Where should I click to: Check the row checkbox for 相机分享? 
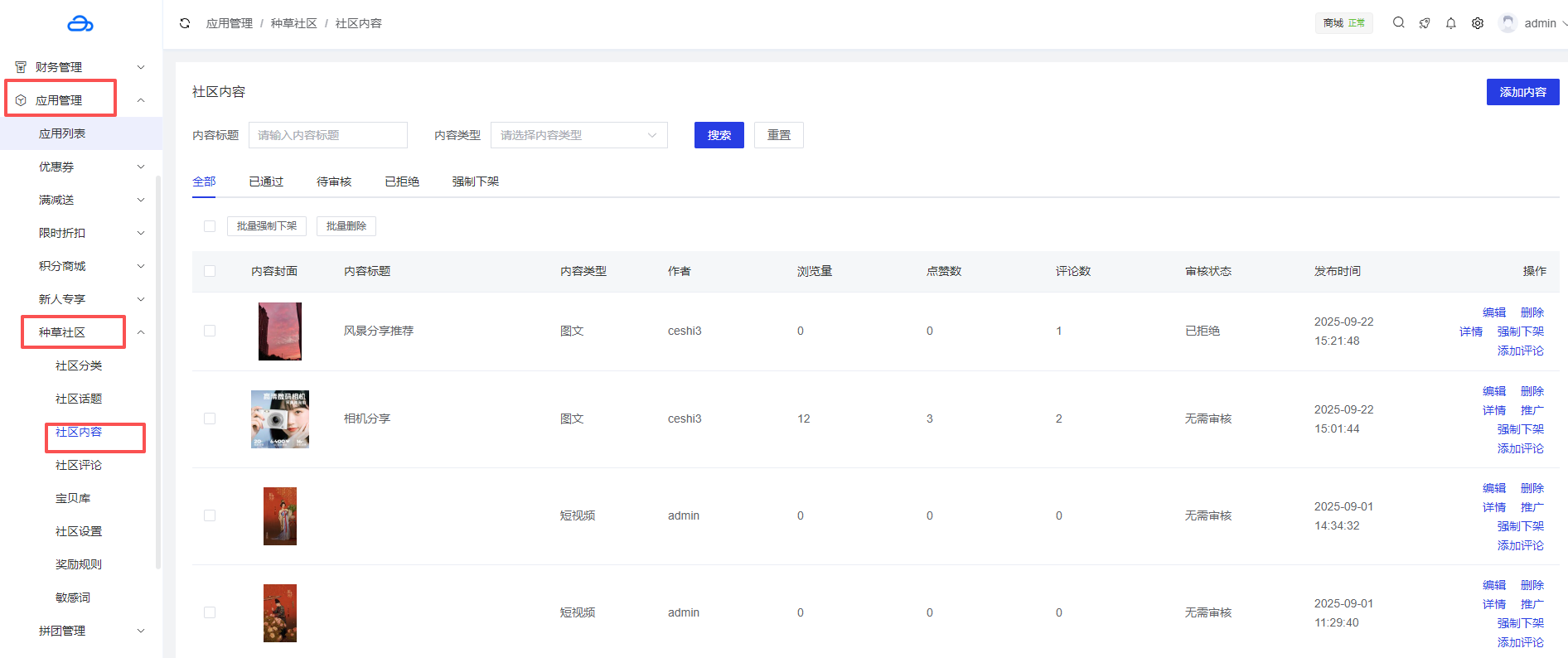click(x=210, y=419)
